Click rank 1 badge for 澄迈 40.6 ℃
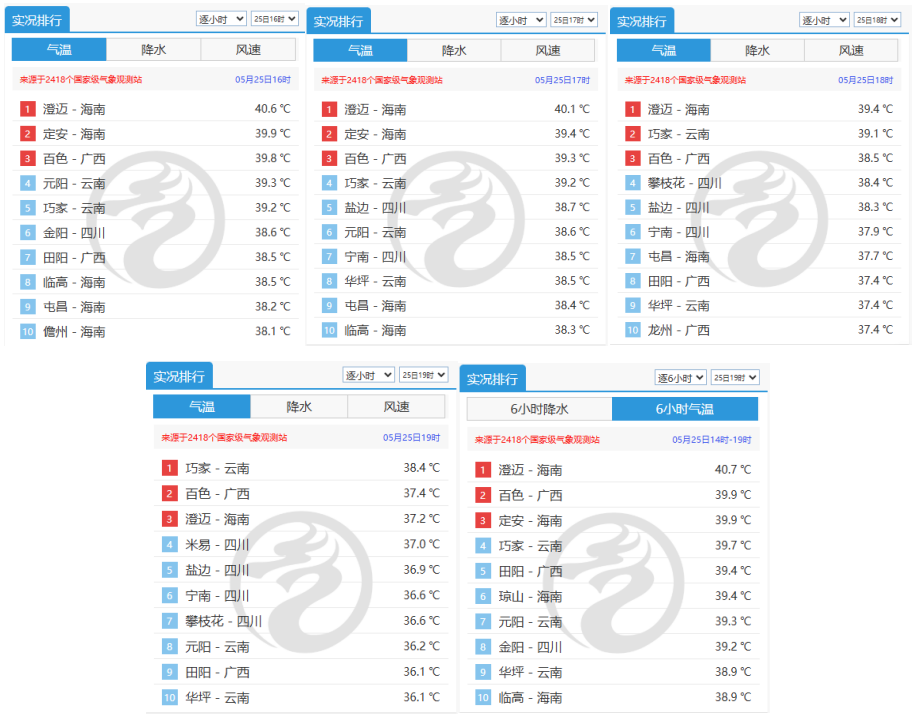The height and width of the screenshot is (720, 915). [x=27, y=109]
